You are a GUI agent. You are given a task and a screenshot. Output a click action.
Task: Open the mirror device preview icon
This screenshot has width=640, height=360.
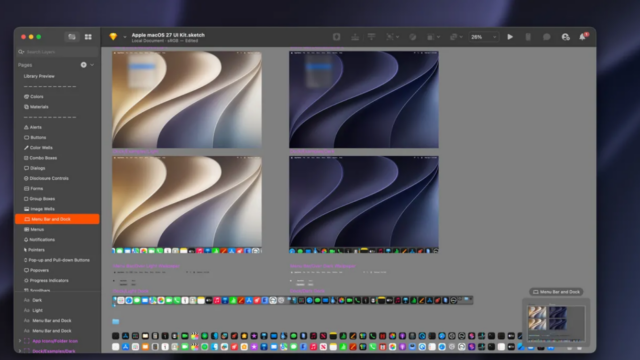click(x=528, y=37)
